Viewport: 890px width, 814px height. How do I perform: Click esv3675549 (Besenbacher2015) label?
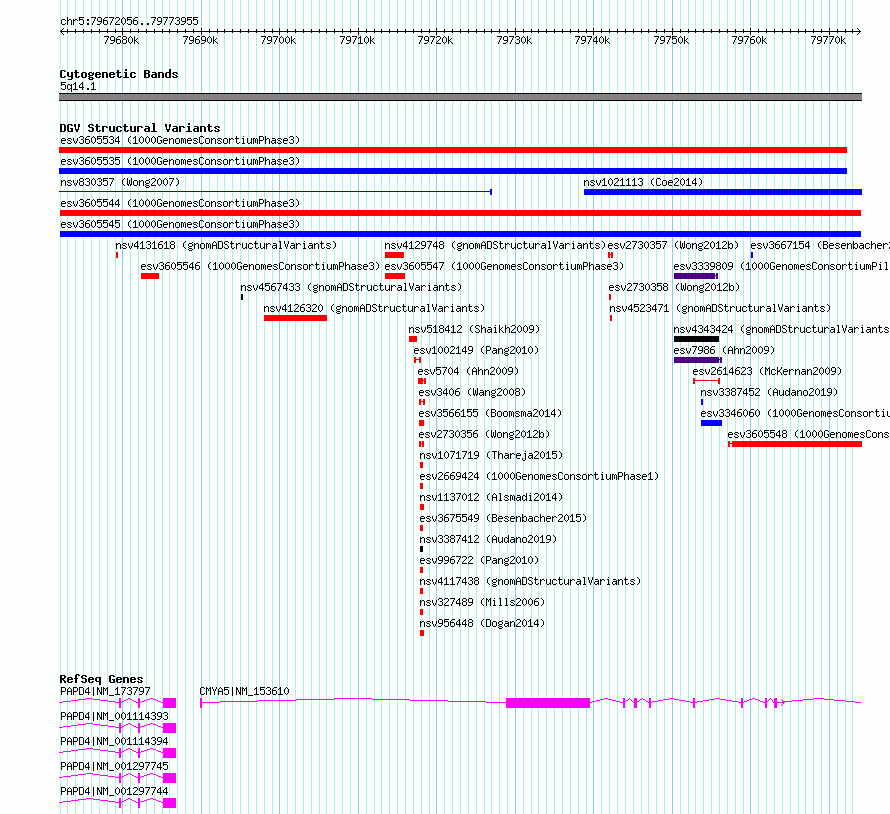point(503,518)
